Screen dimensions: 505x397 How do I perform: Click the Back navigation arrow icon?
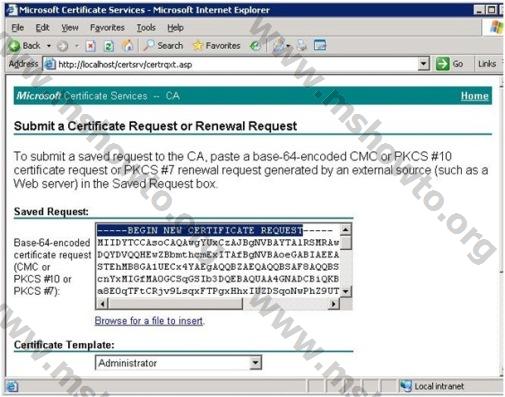14,46
